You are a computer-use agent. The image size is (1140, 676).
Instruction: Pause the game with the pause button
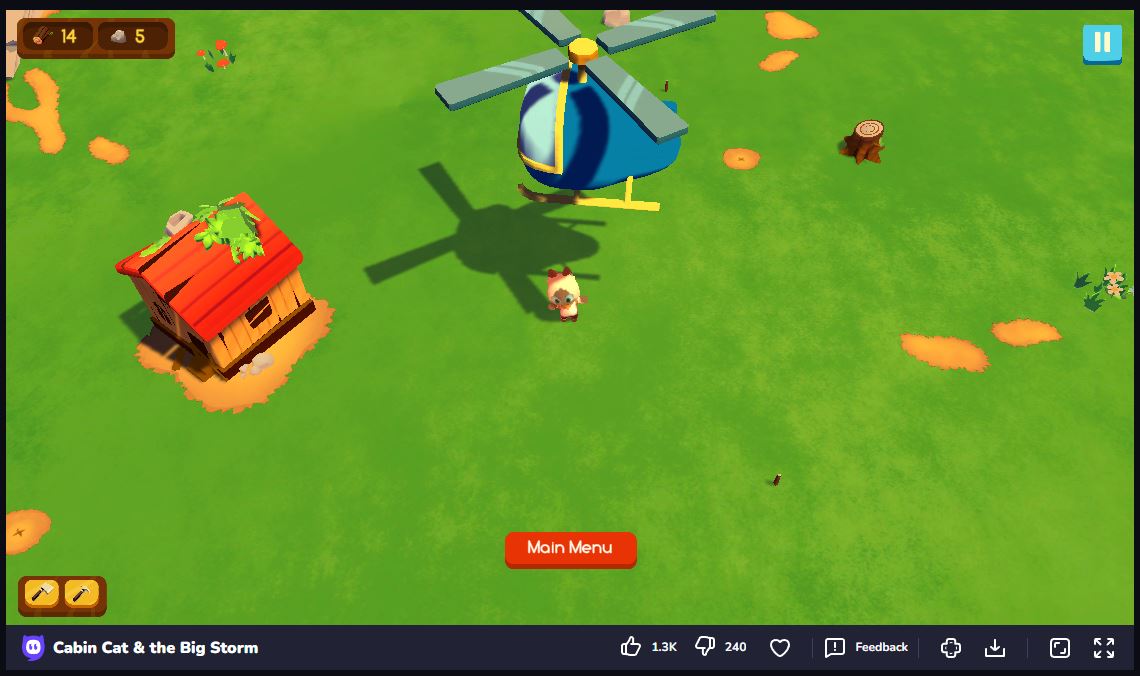pyautogui.click(x=1102, y=44)
